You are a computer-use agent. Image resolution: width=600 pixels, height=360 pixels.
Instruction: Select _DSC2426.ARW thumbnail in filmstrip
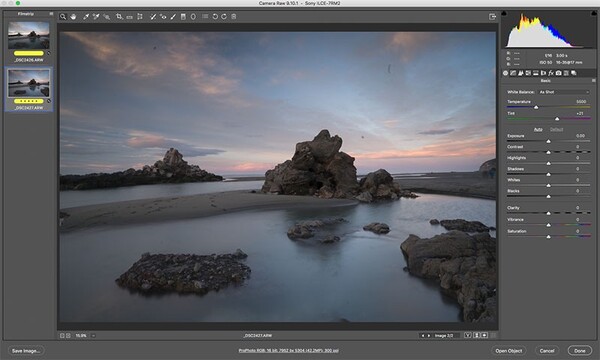[29, 35]
